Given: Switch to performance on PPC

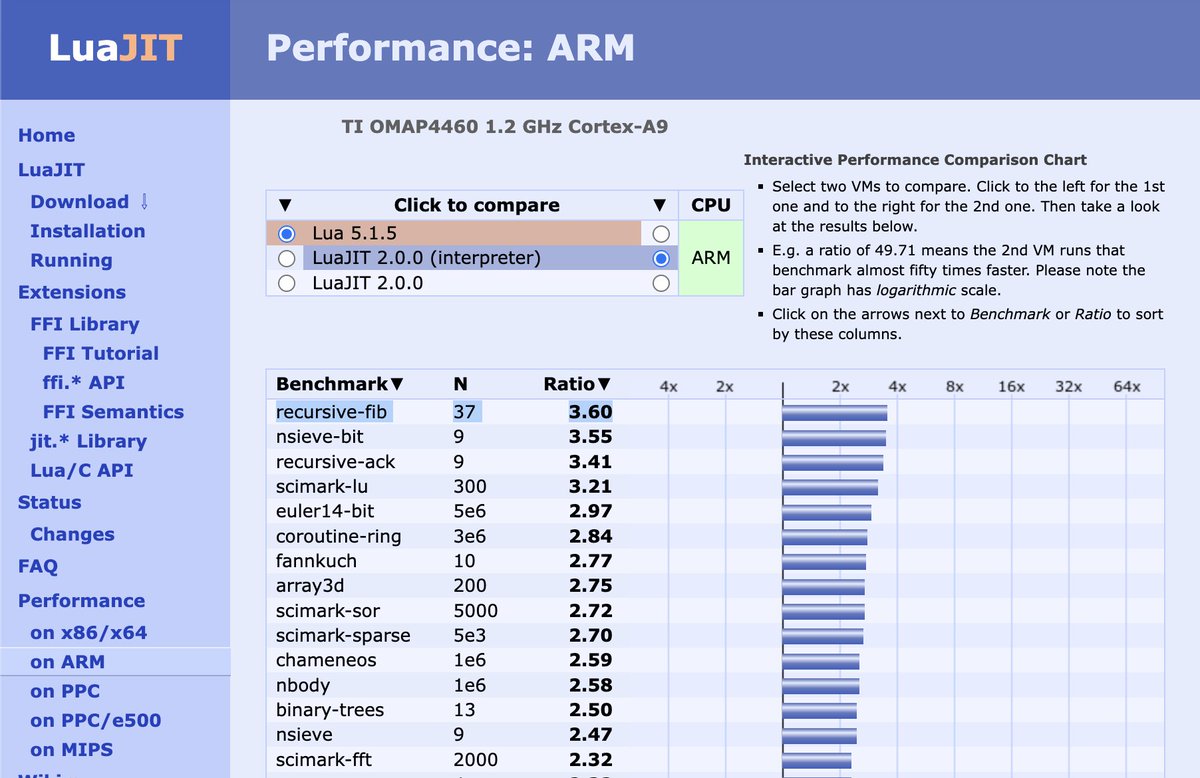Looking at the screenshot, I should 65,691.
